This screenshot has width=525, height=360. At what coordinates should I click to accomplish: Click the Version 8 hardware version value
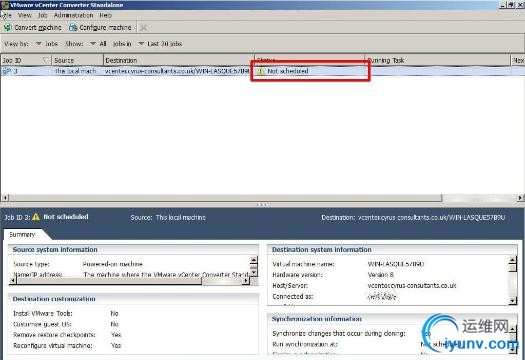380,275
